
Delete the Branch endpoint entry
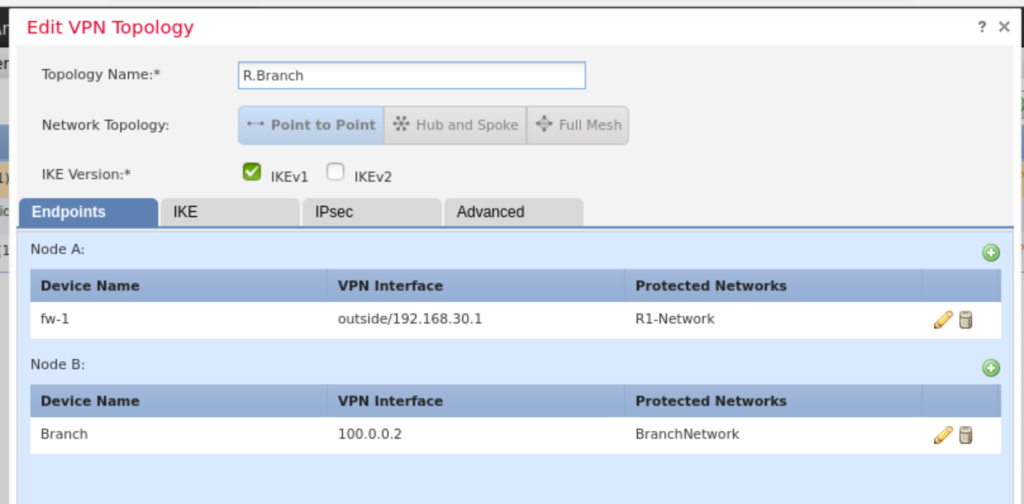pyautogui.click(x=966, y=434)
